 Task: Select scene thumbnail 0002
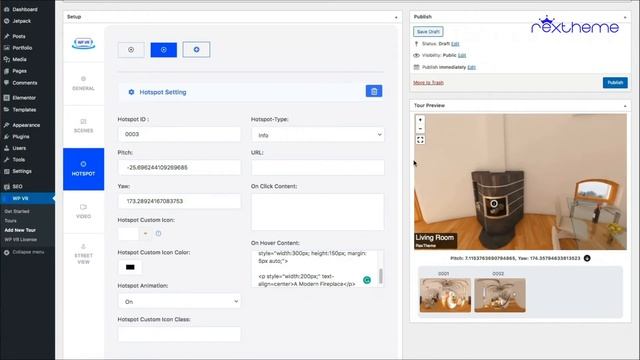(x=500, y=295)
